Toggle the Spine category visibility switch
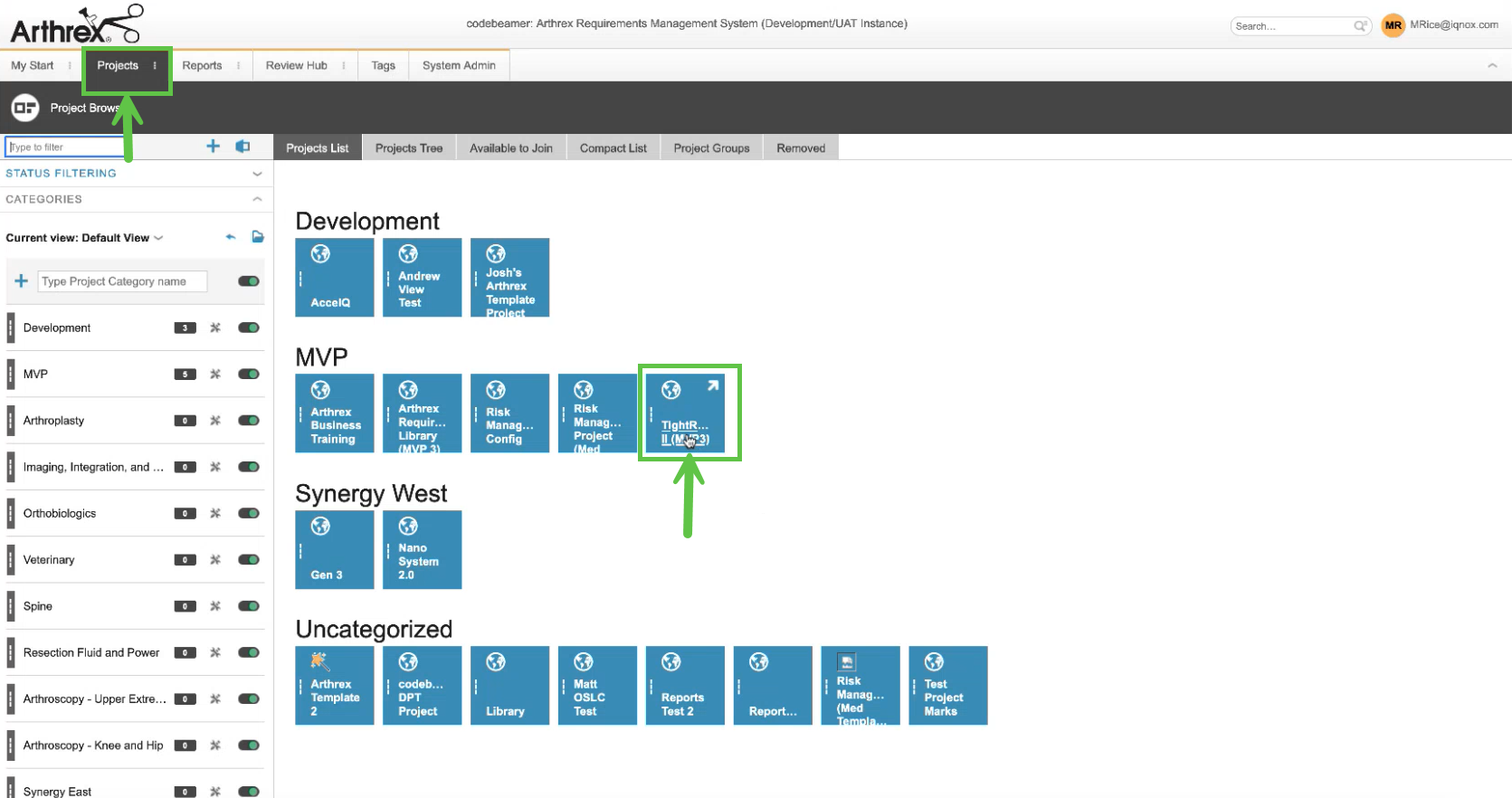The image size is (1512, 798). (249, 606)
